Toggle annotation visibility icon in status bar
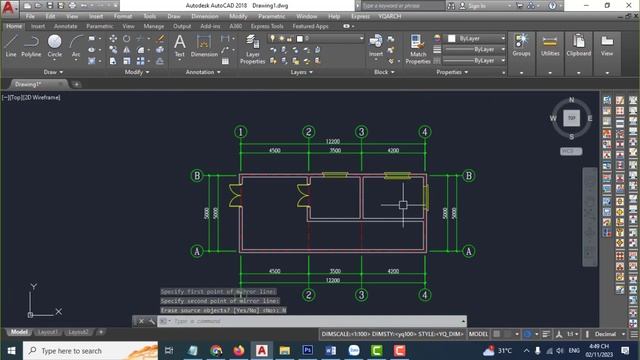Screen dimensions: 640x360 coord(559,334)
